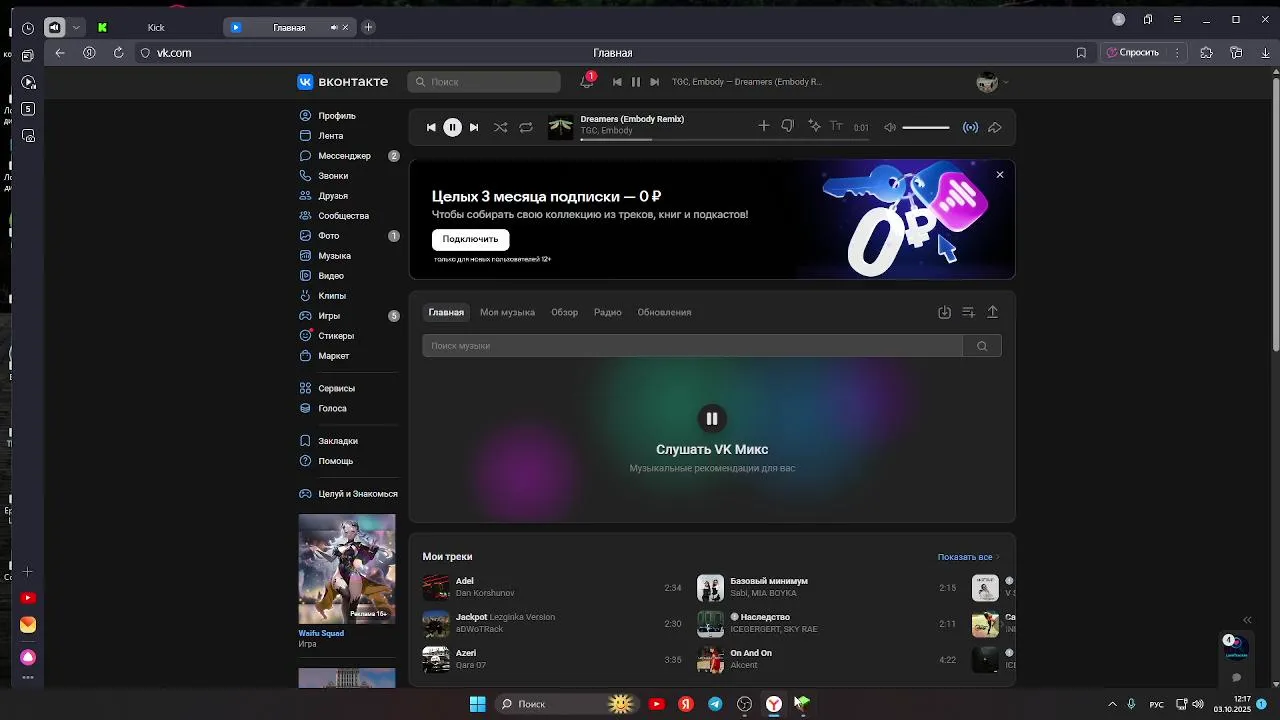Viewport: 1280px width, 720px height.
Task: Add Dreamers track to my music
Action: (763, 126)
